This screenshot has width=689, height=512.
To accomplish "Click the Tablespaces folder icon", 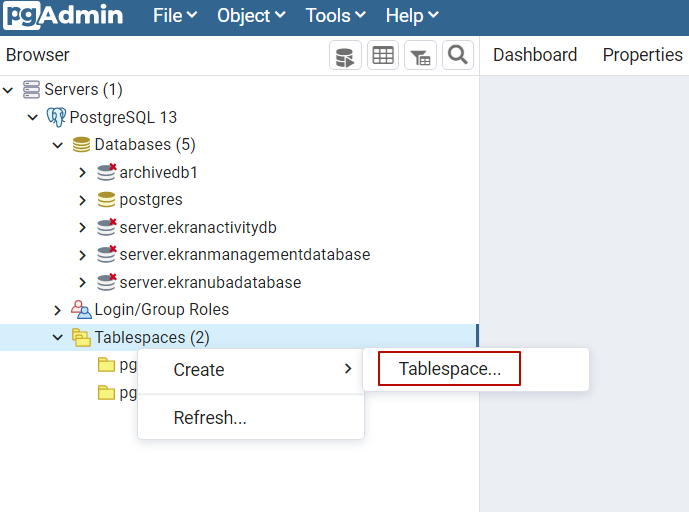I will tap(81, 338).
